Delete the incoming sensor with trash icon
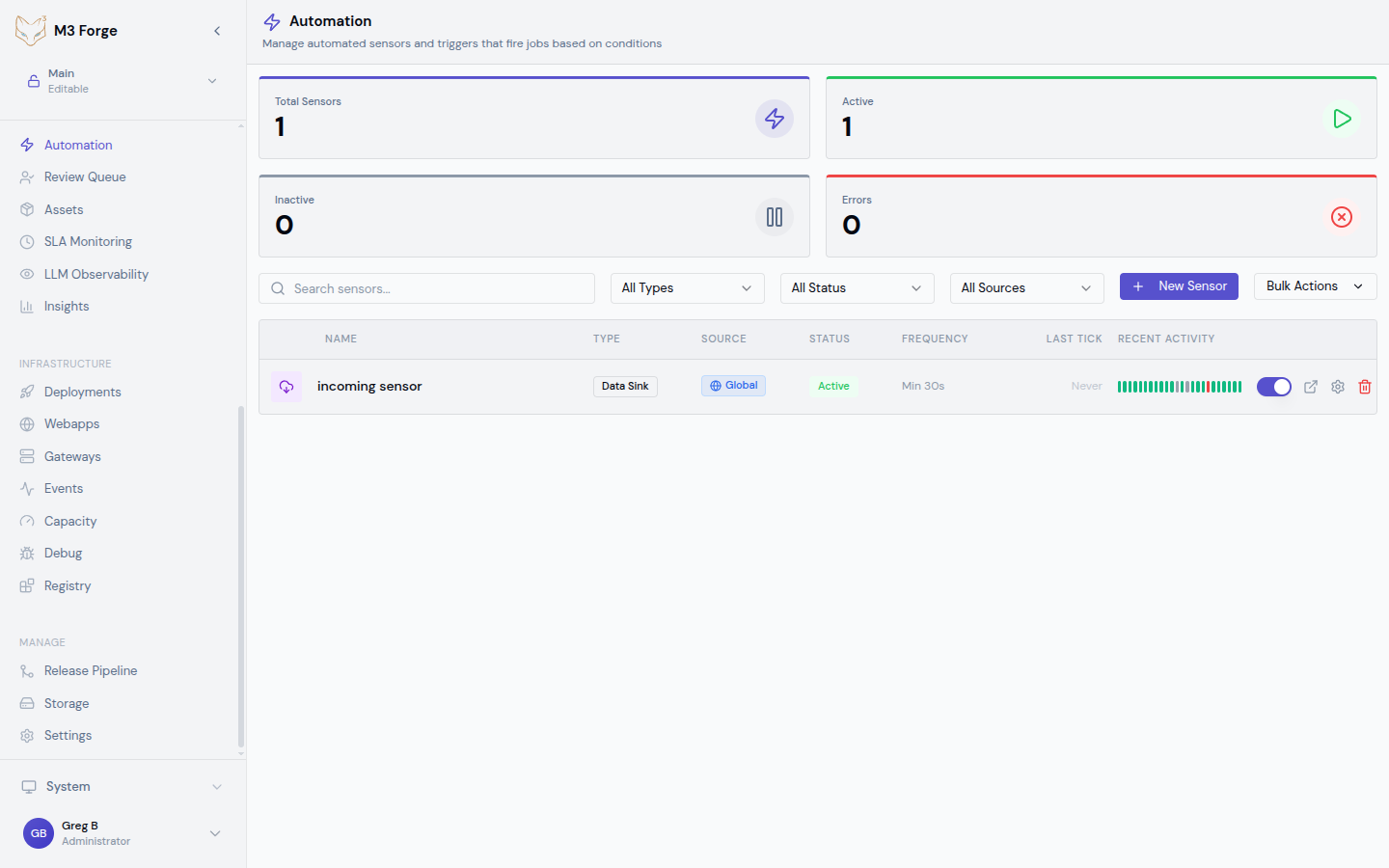 point(1364,387)
